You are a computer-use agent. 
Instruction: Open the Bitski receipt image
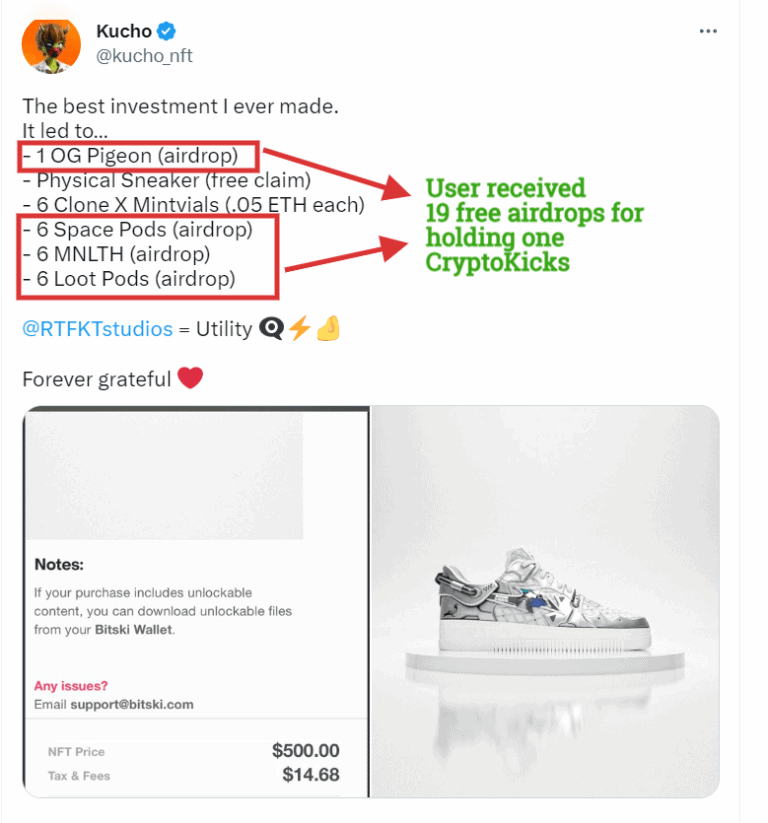pos(196,601)
